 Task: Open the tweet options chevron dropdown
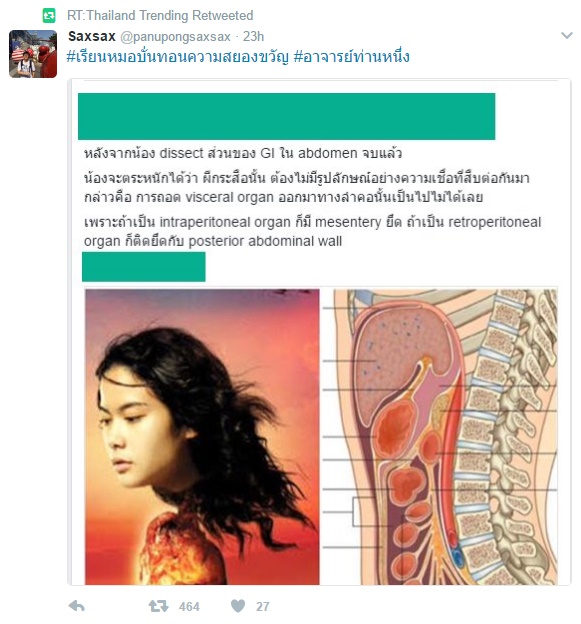tap(567, 35)
